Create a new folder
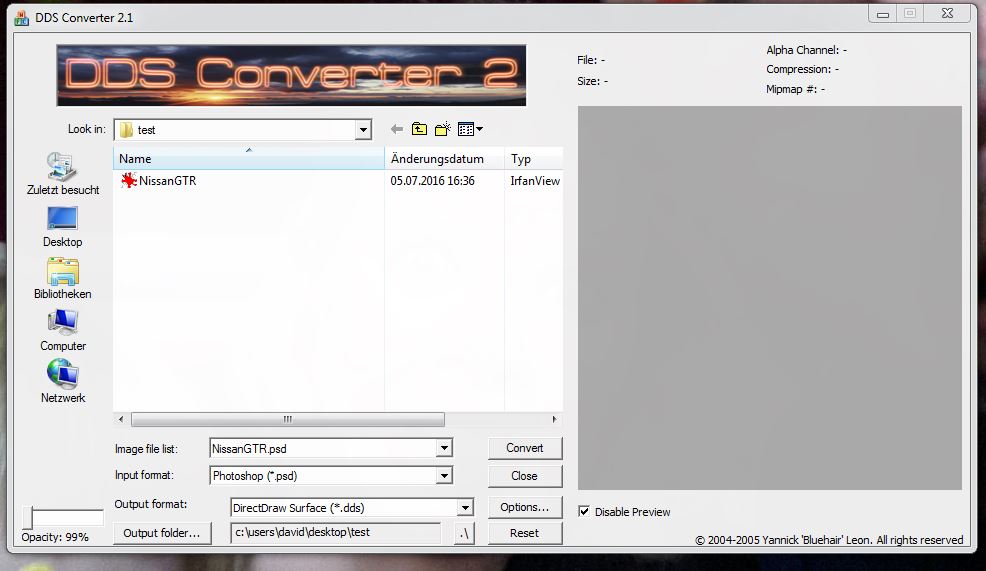This screenshot has height=571, width=986. pyautogui.click(x=443, y=129)
